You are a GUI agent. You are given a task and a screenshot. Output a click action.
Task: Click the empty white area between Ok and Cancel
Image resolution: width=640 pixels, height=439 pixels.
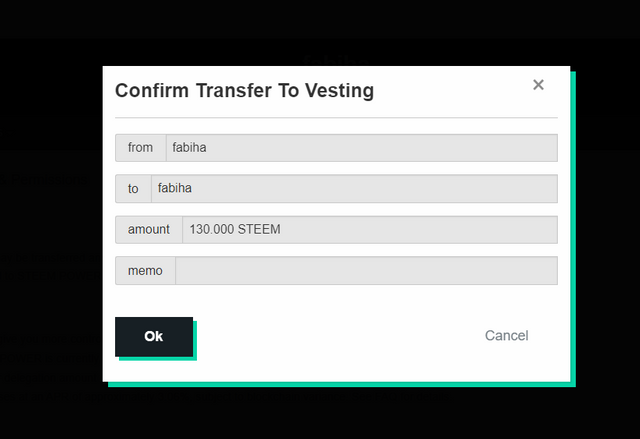point(339,336)
